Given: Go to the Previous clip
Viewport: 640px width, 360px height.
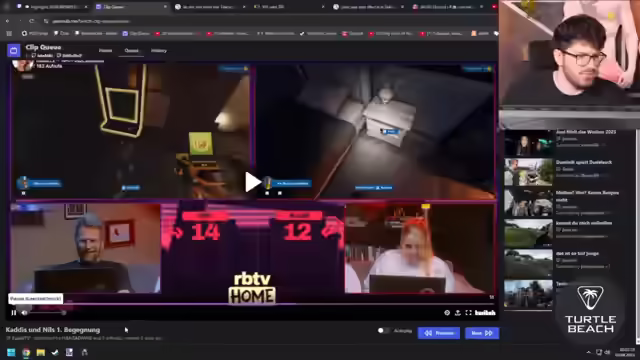Looking at the screenshot, I should point(439,333).
